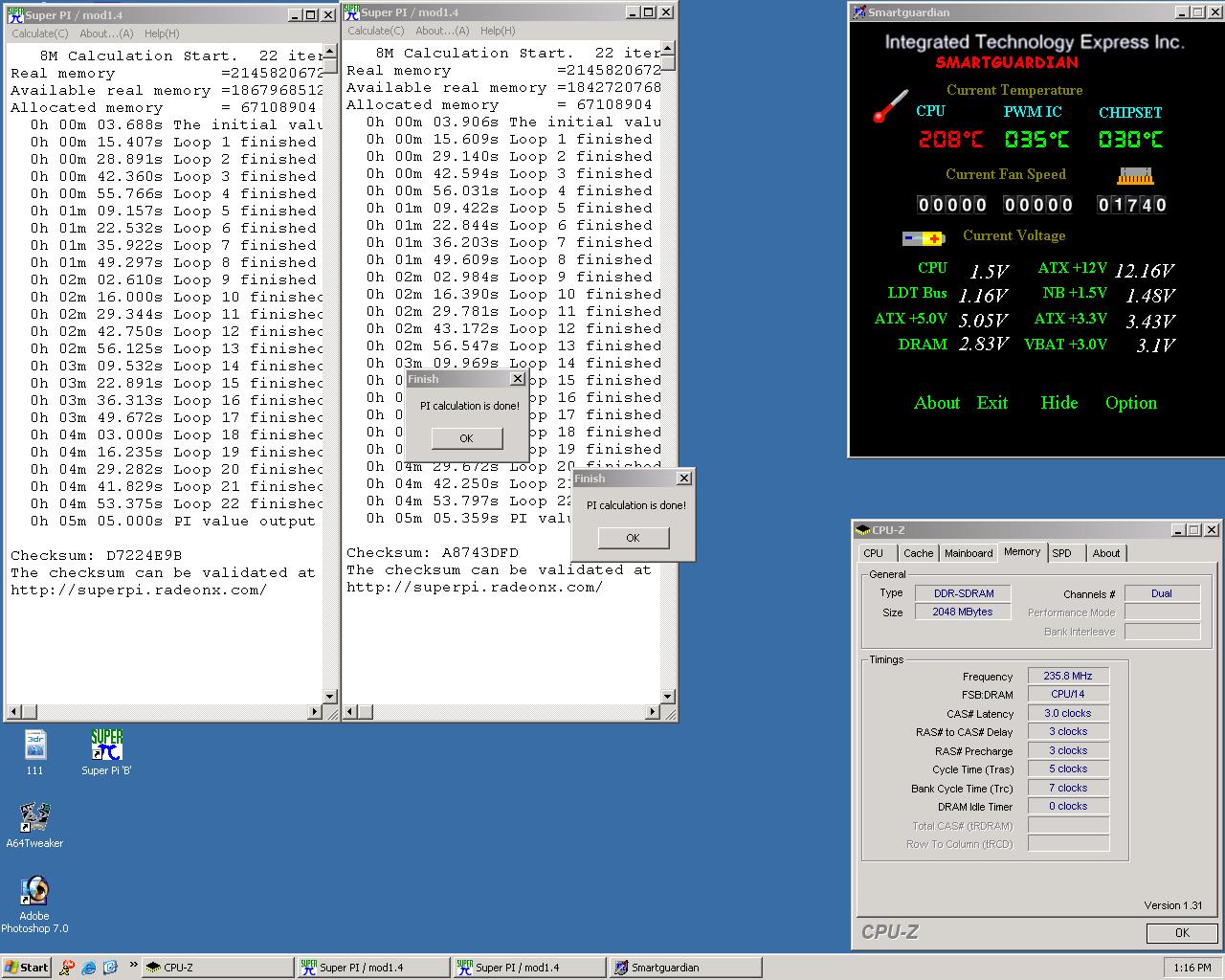Click Option in Smartguardian
Image resolution: width=1225 pixels, height=980 pixels.
click(x=1130, y=403)
